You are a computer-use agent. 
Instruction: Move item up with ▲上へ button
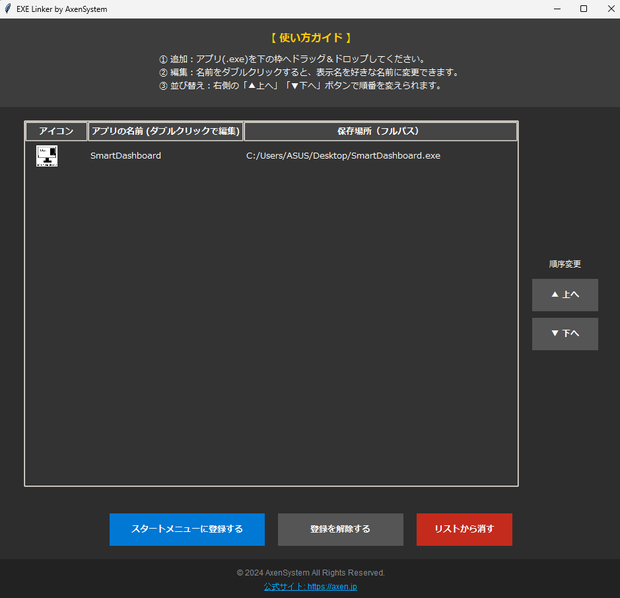[x=565, y=295]
